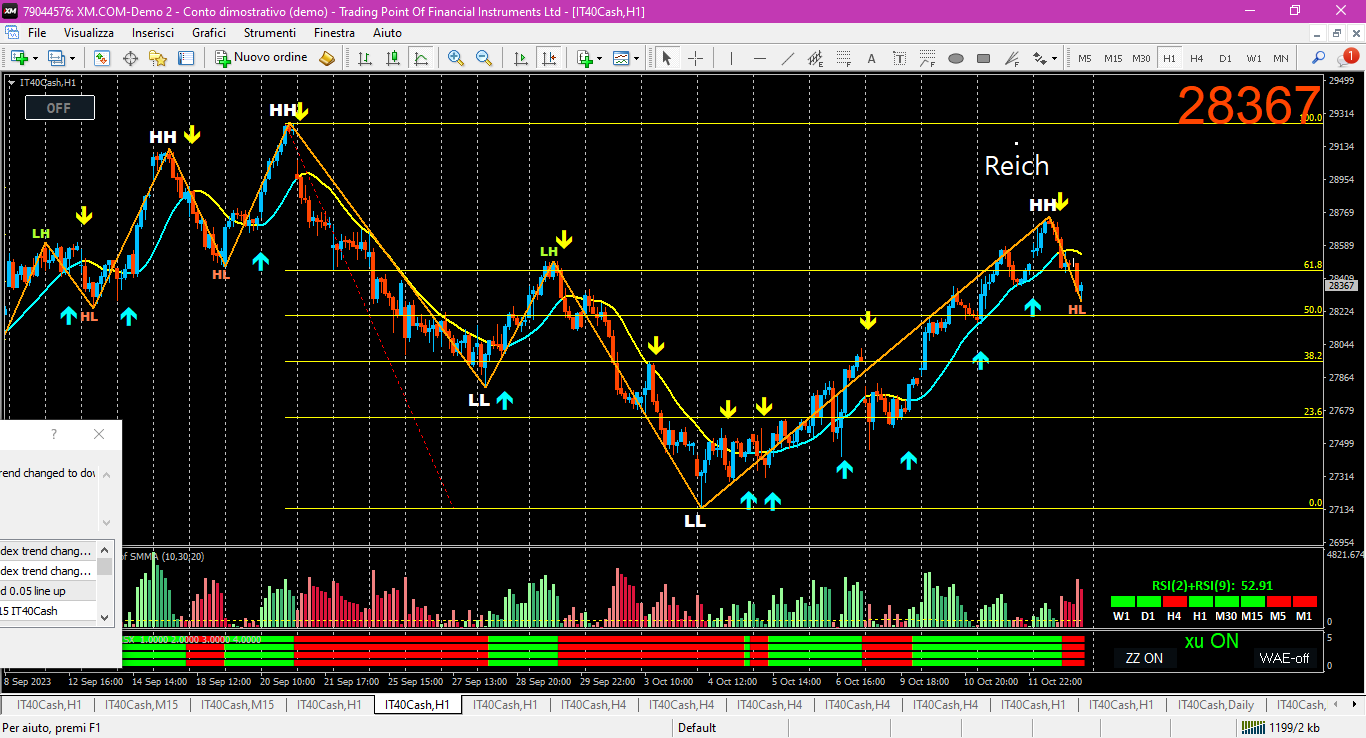Click the indicators list icon

tap(584, 58)
